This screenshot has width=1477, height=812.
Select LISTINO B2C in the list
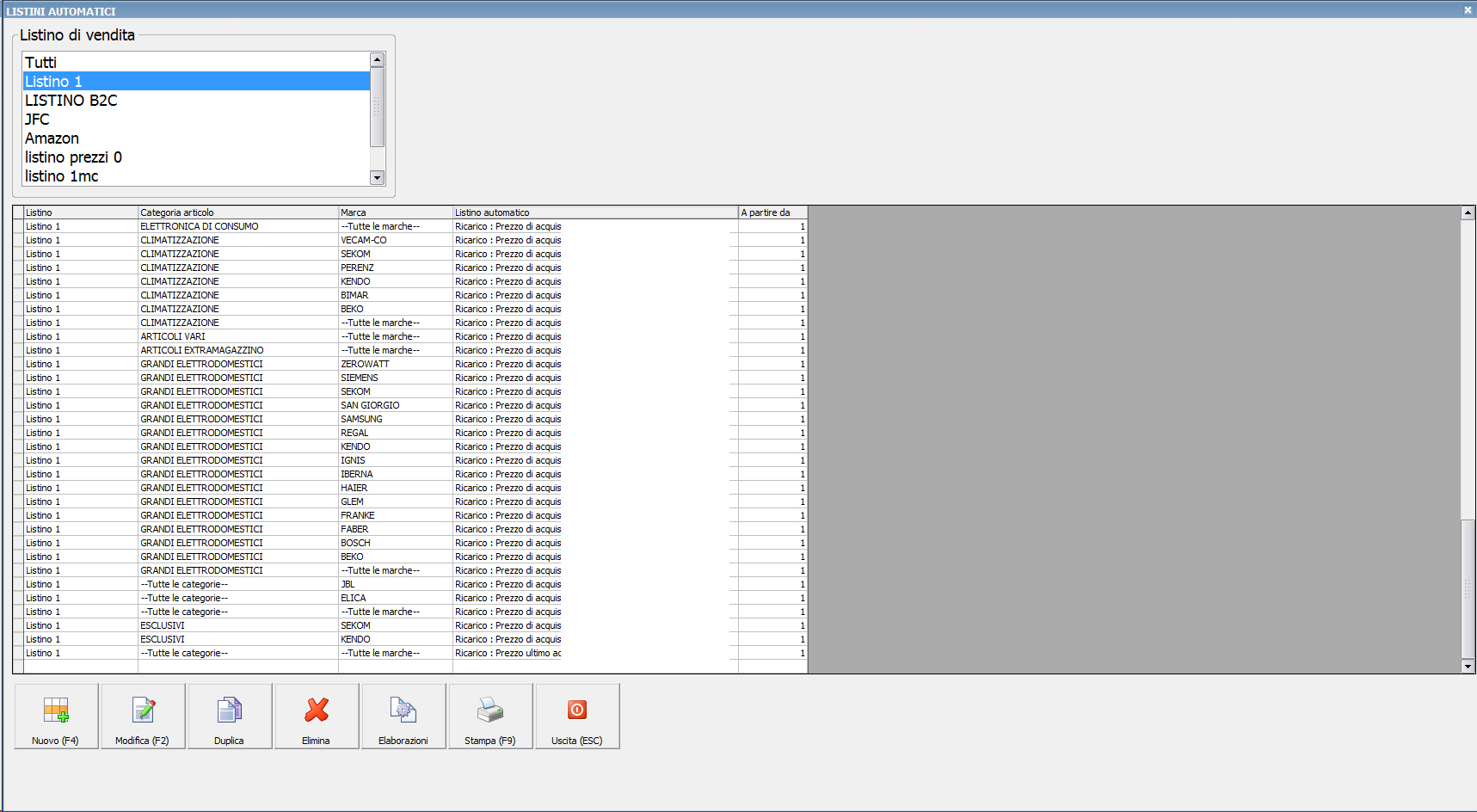coord(196,100)
